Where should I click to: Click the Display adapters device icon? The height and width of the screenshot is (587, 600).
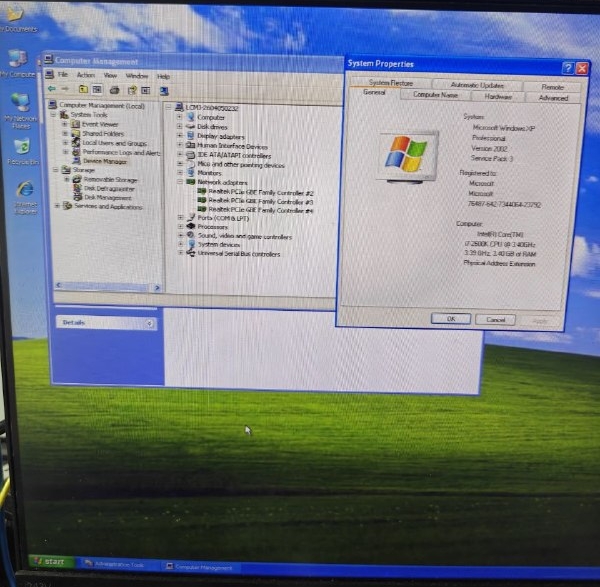click(191, 136)
